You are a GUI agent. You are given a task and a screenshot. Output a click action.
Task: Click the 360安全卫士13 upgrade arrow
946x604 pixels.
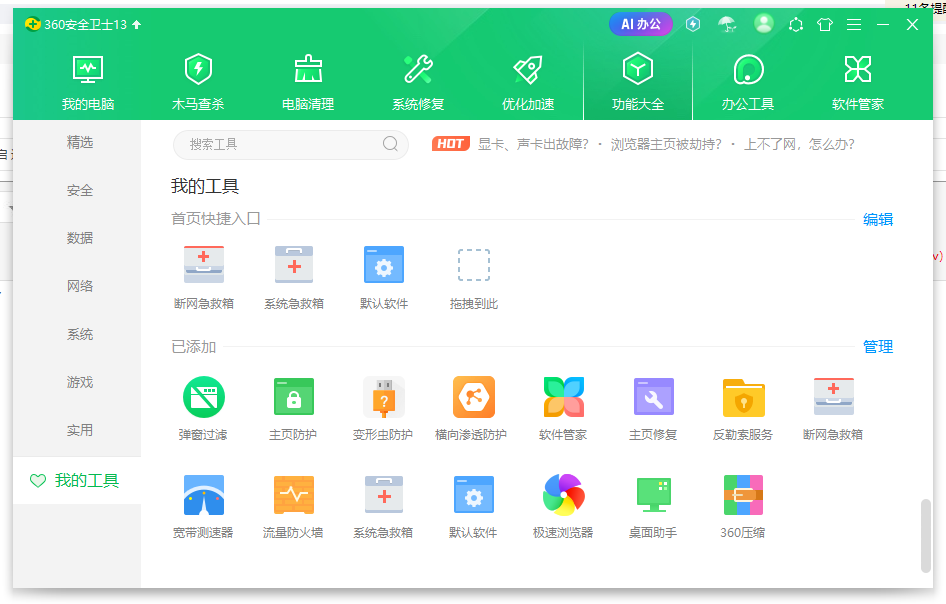click(137, 24)
